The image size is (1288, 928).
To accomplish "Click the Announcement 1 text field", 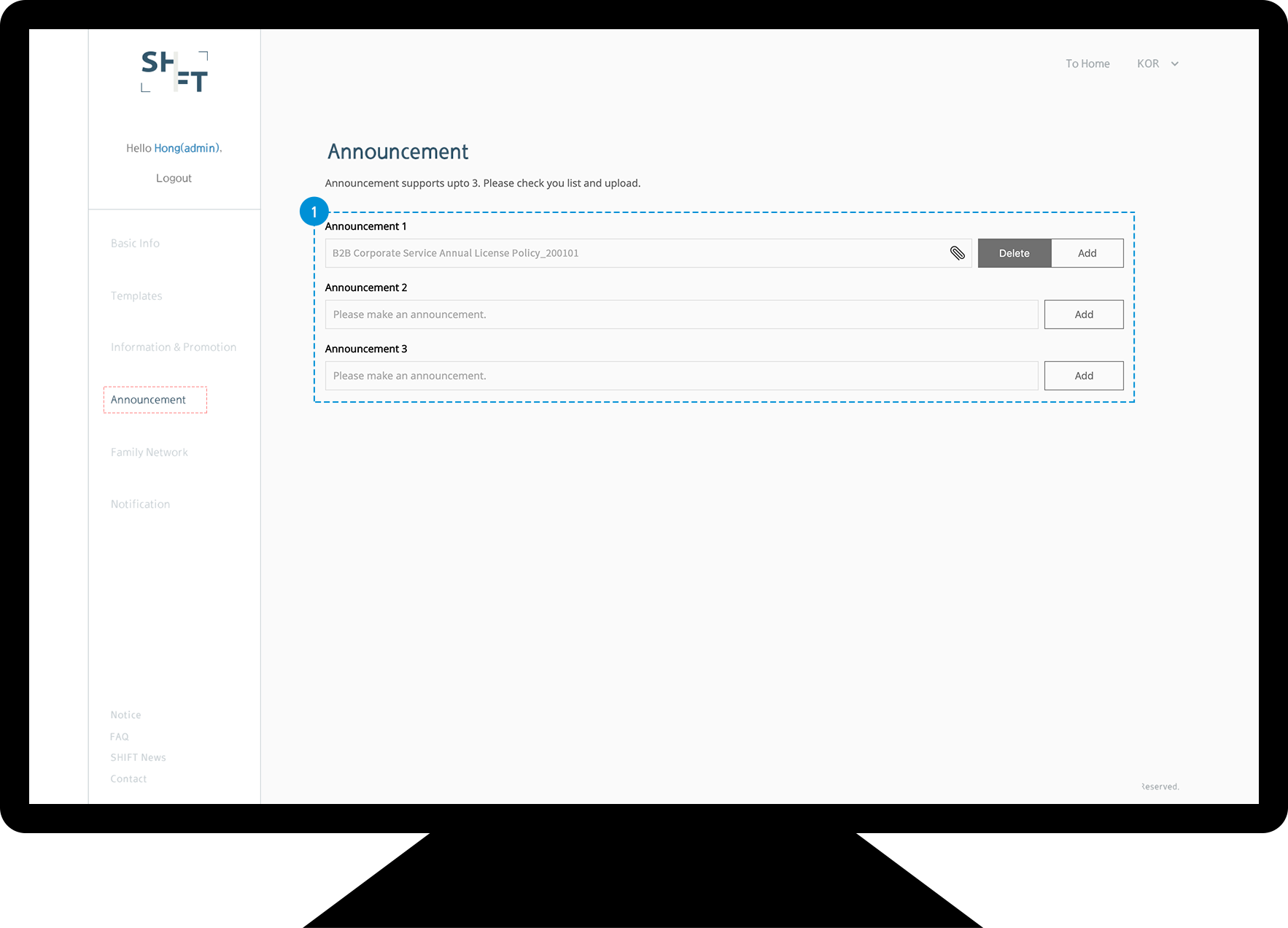I will 648,253.
